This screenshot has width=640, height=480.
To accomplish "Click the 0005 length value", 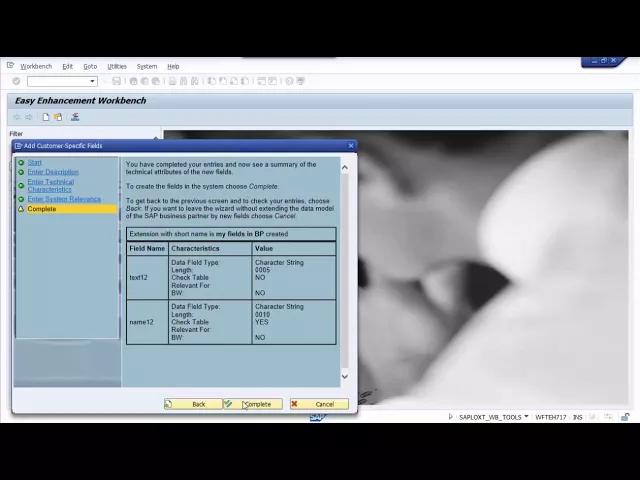I will [x=262, y=270].
